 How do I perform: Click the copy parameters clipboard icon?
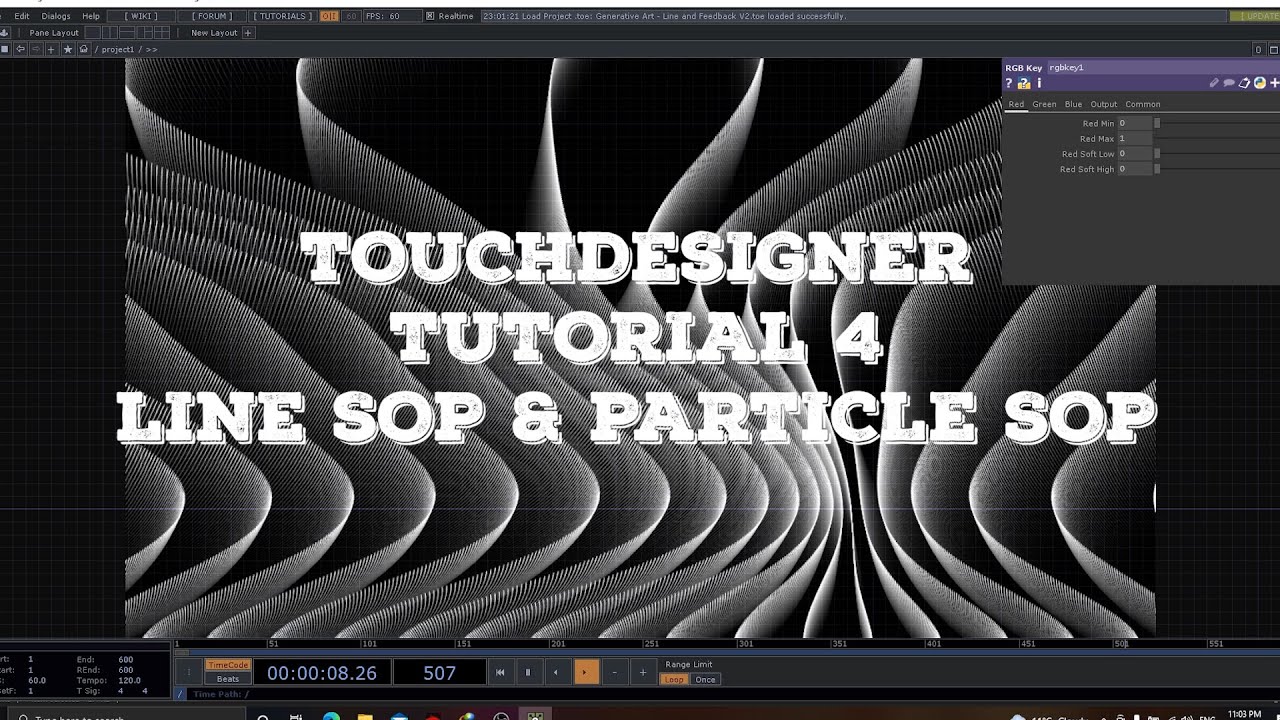click(1244, 83)
